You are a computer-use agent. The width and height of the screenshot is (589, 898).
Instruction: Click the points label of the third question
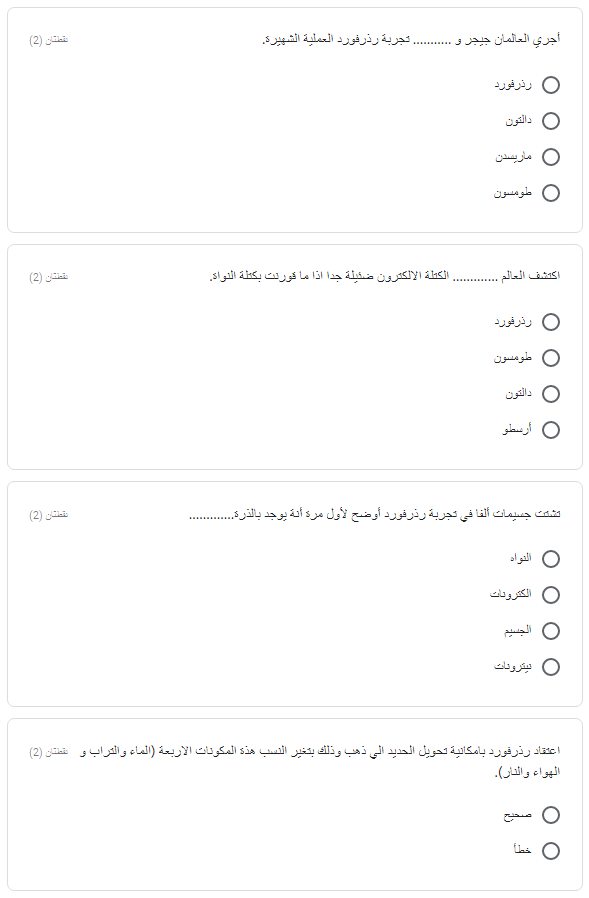(49, 515)
